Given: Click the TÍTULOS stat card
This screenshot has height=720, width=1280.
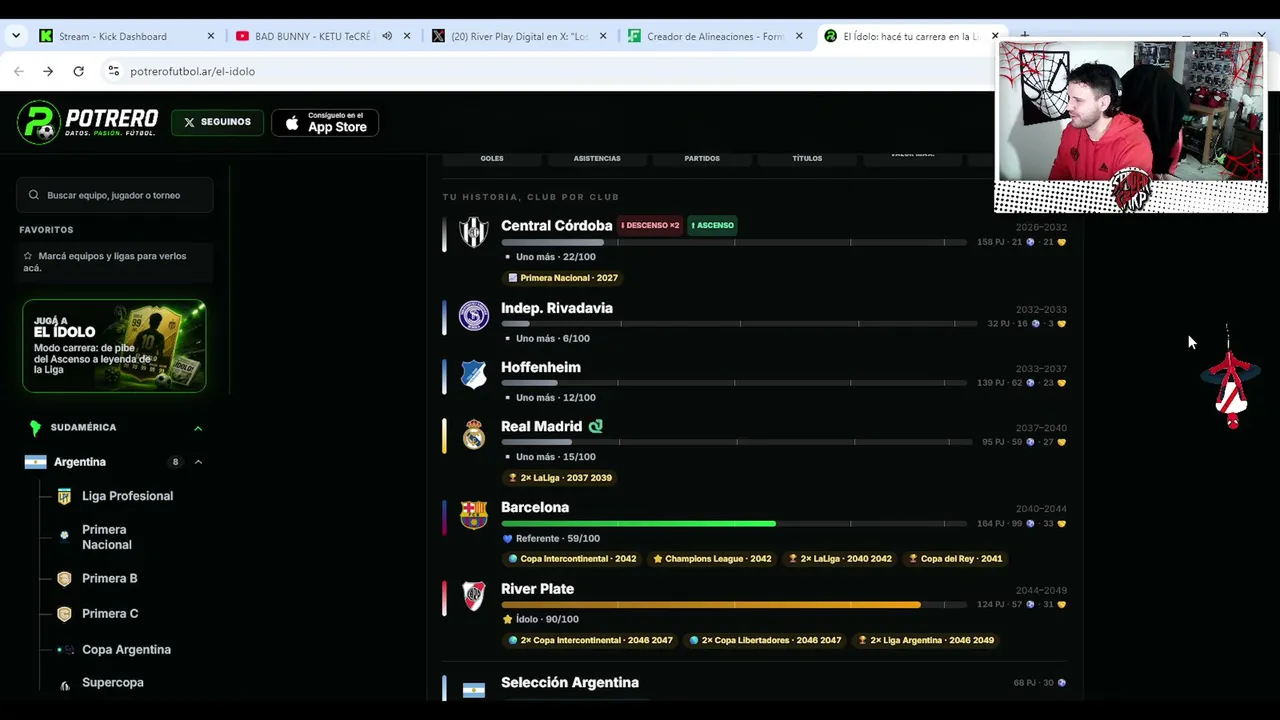Looking at the screenshot, I should tap(807, 158).
